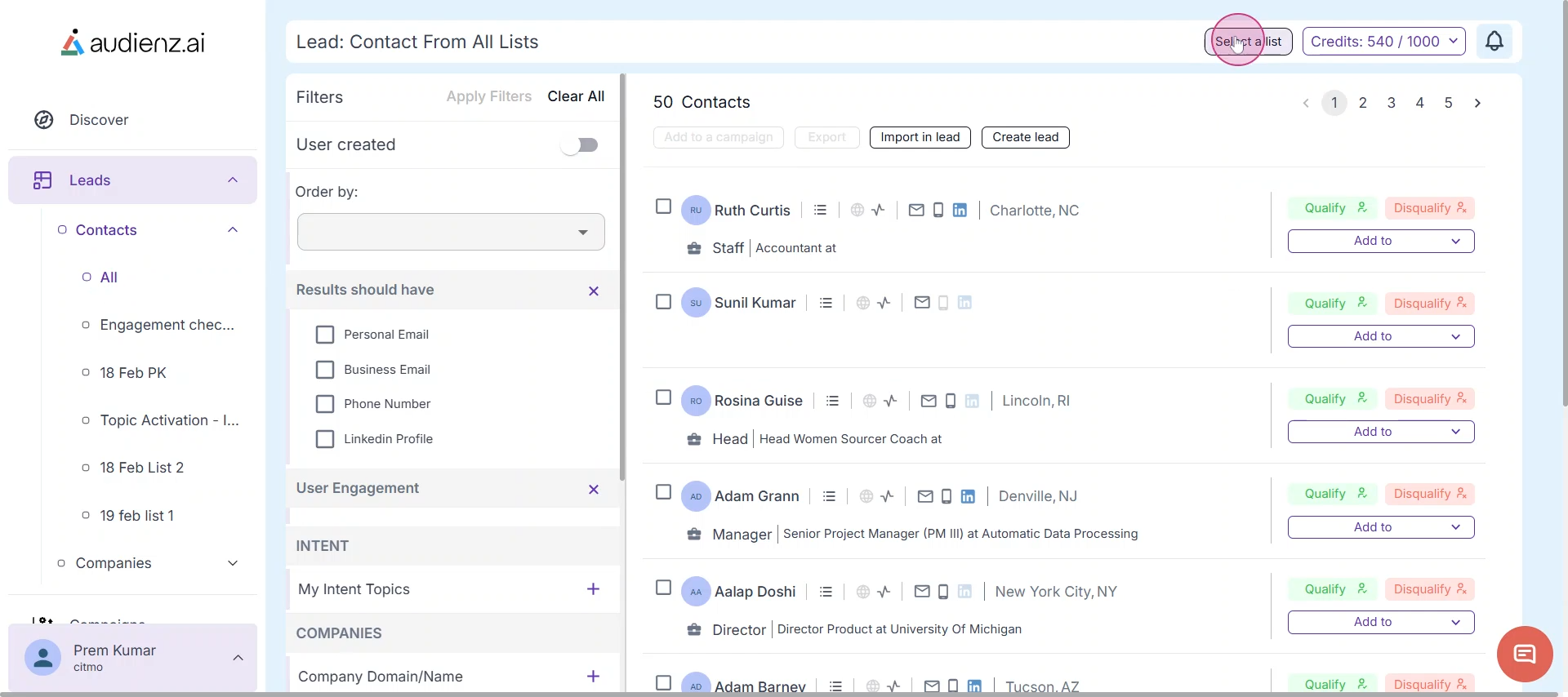Screen dimensions: 1568x697
Task: Open the list icon beside Rosina Guise
Action: coord(832,401)
